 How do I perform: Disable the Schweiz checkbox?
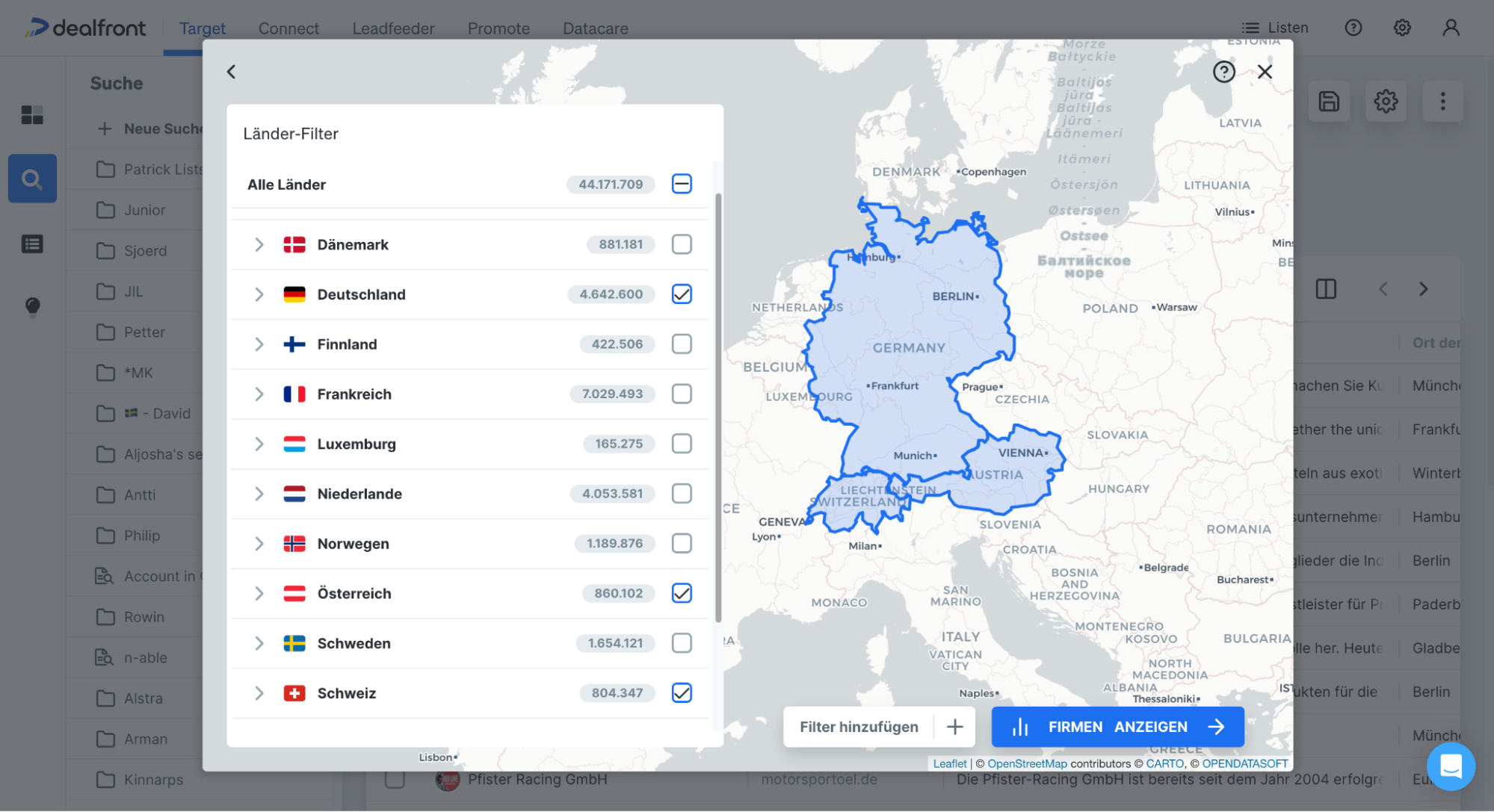(x=681, y=692)
